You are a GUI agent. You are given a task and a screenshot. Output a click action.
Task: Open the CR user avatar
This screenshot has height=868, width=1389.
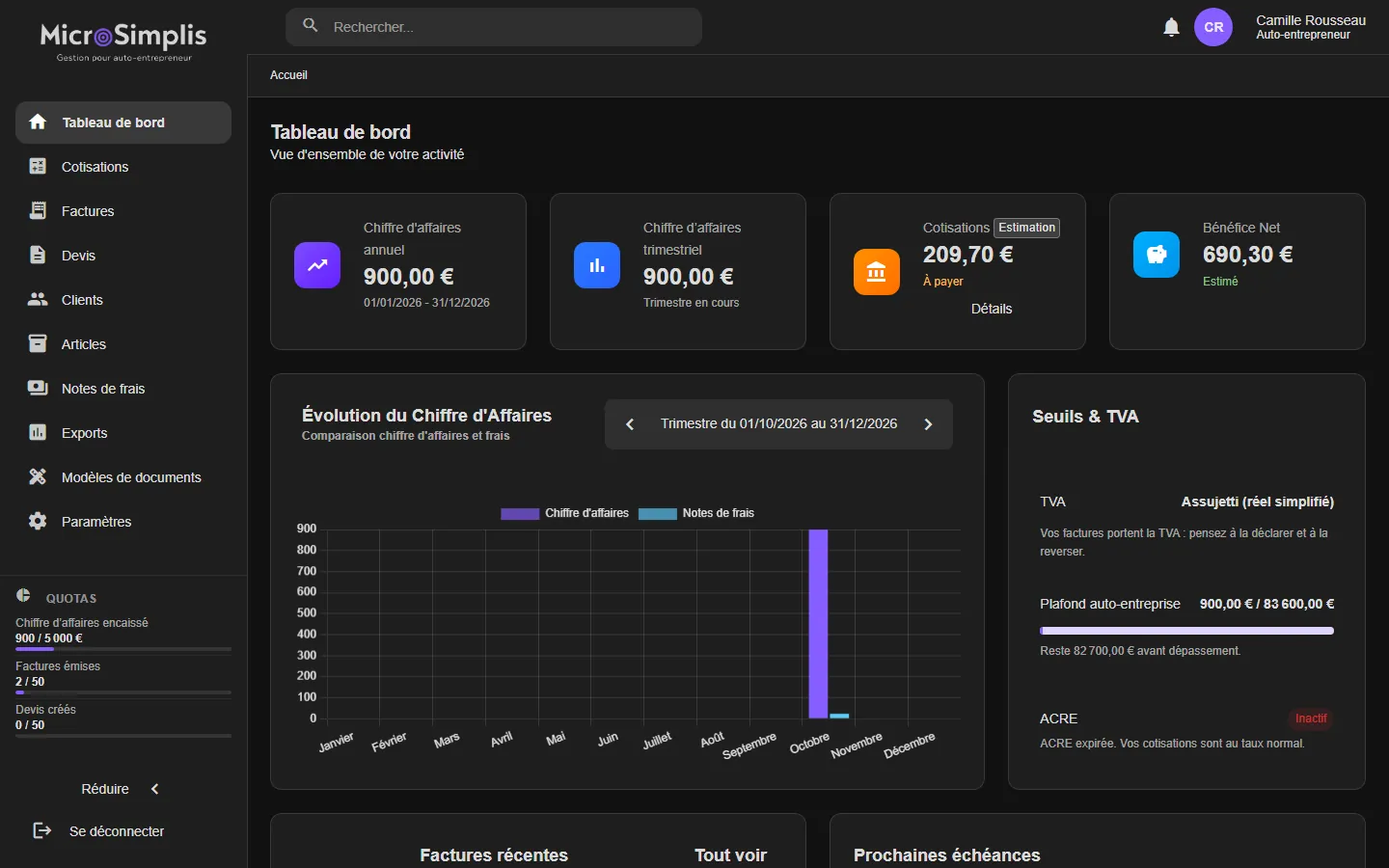click(1213, 27)
